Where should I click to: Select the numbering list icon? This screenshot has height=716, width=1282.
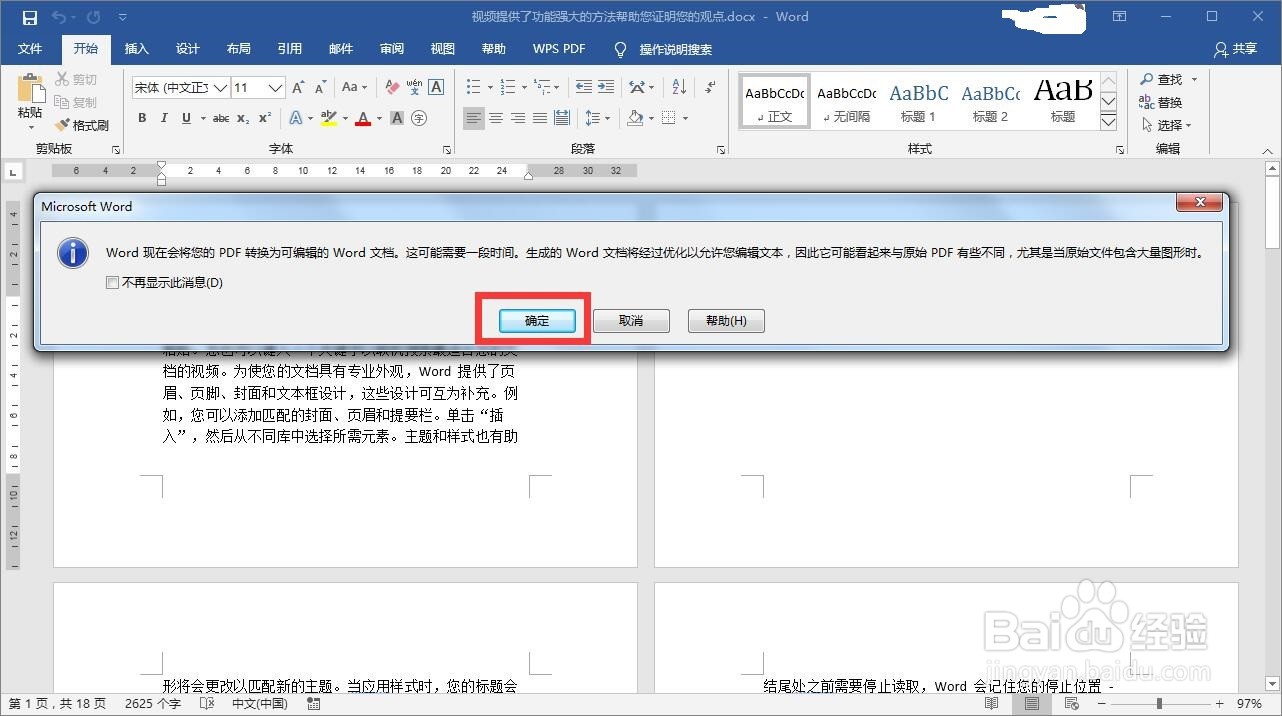point(508,85)
